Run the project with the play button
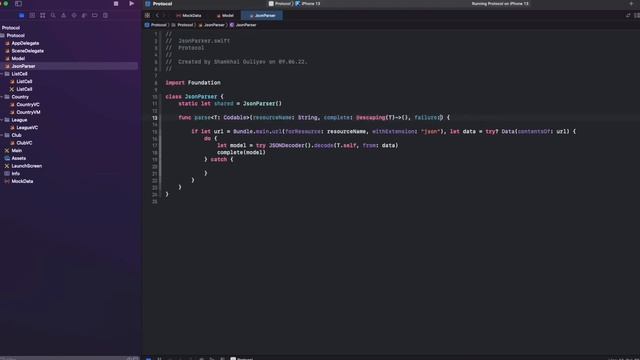 [x=131, y=4]
